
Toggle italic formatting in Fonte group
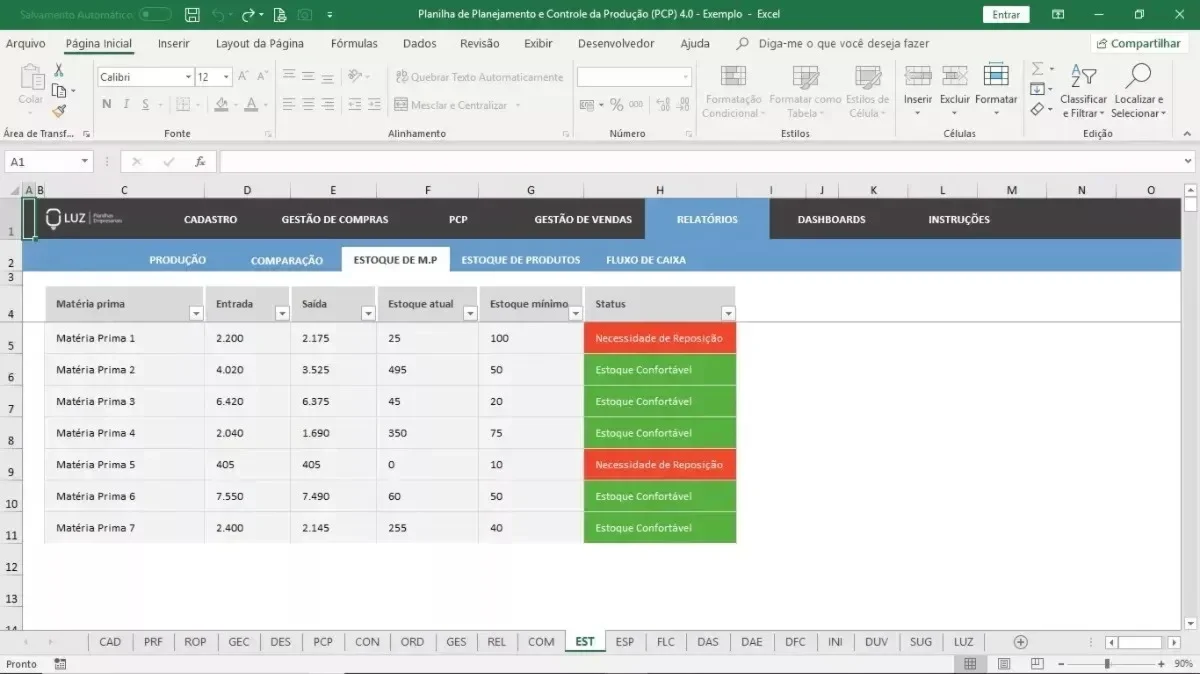click(x=126, y=104)
